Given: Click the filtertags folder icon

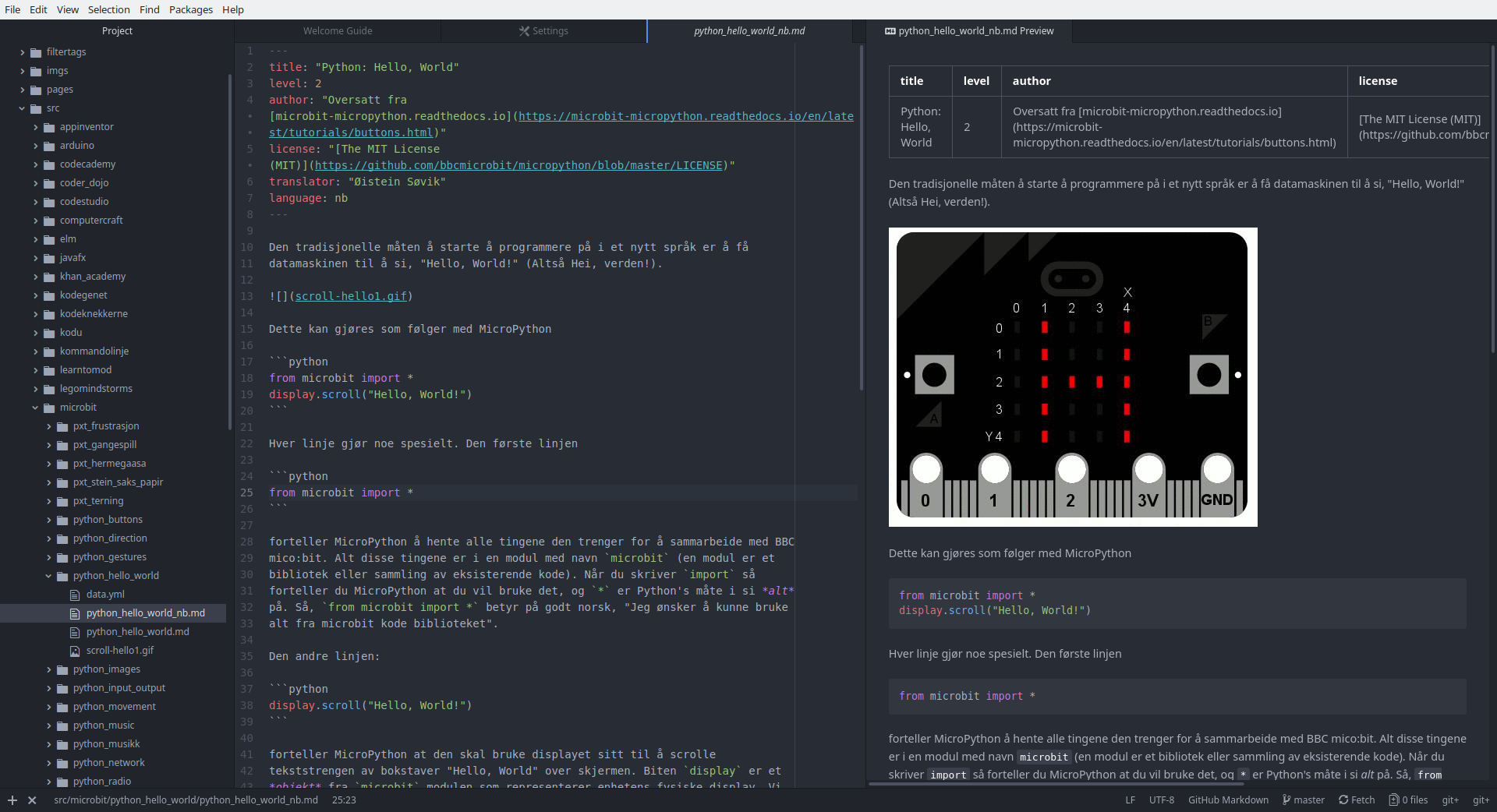Looking at the screenshot, I should [36, 52].
